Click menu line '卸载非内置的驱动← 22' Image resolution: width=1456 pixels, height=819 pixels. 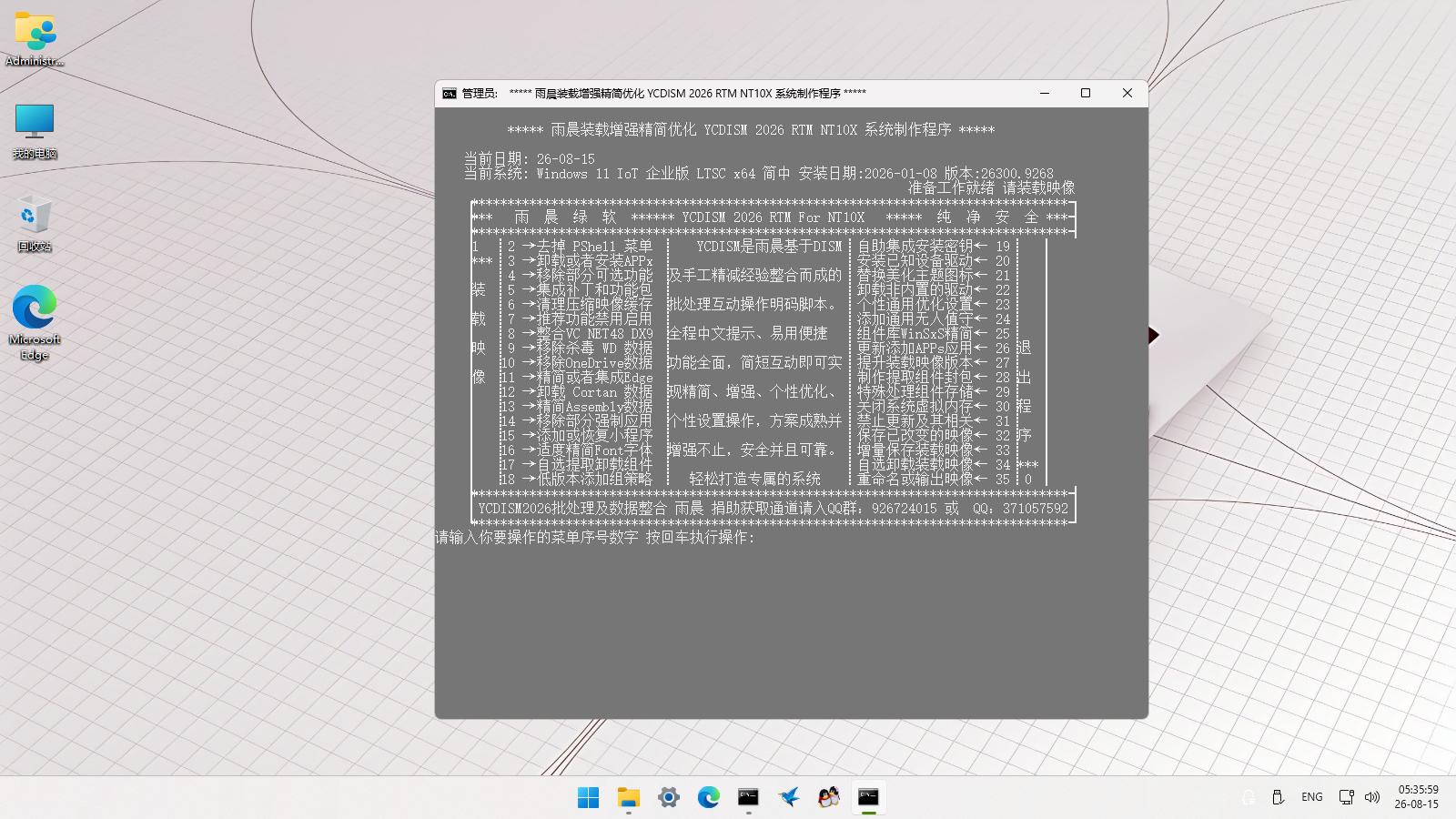click(934, 290)
